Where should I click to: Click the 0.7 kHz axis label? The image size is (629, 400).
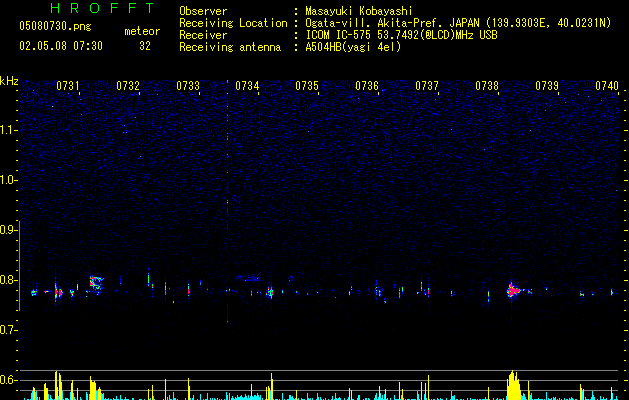pos(8,330)
